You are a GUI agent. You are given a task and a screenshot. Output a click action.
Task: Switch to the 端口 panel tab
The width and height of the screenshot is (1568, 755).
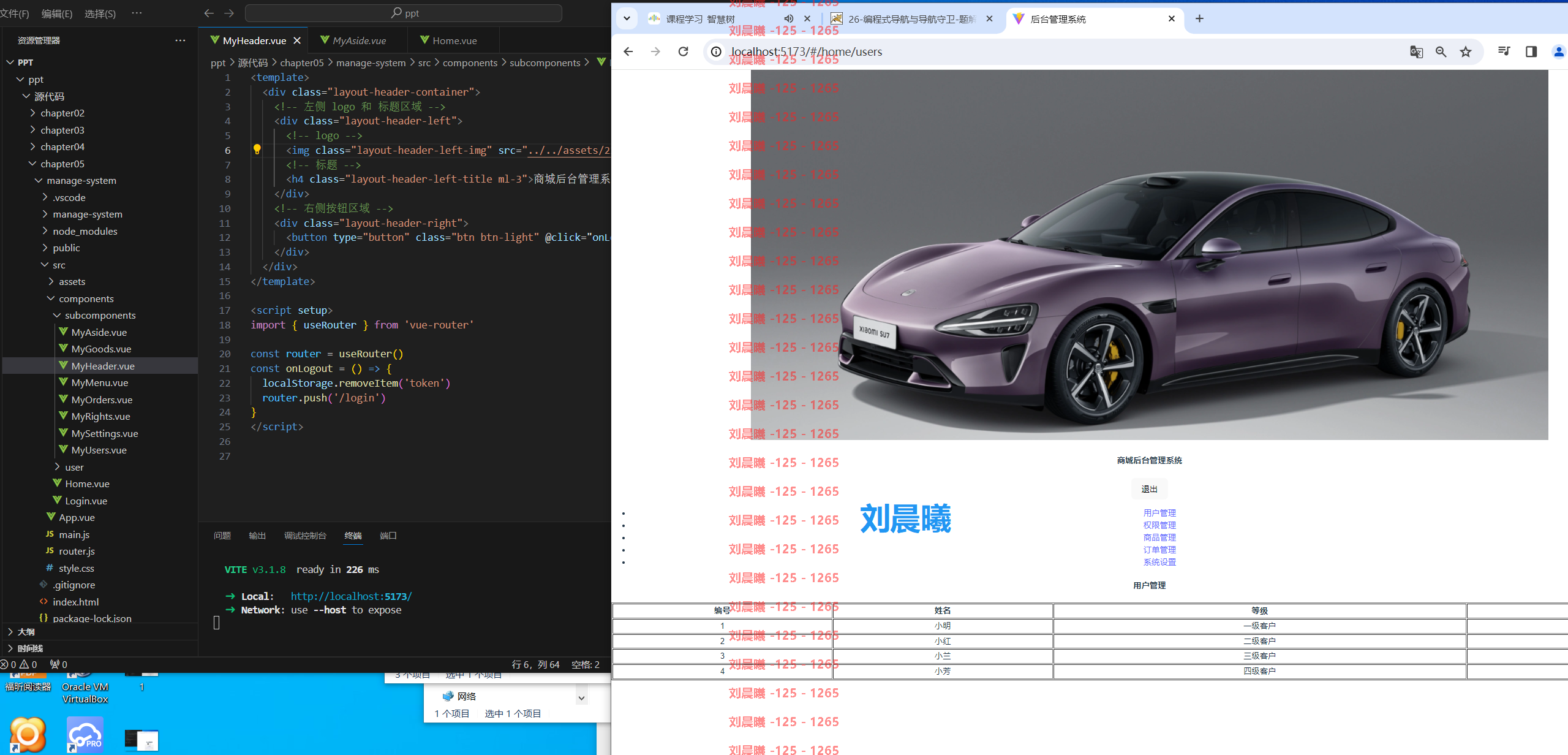click(388, 536)
